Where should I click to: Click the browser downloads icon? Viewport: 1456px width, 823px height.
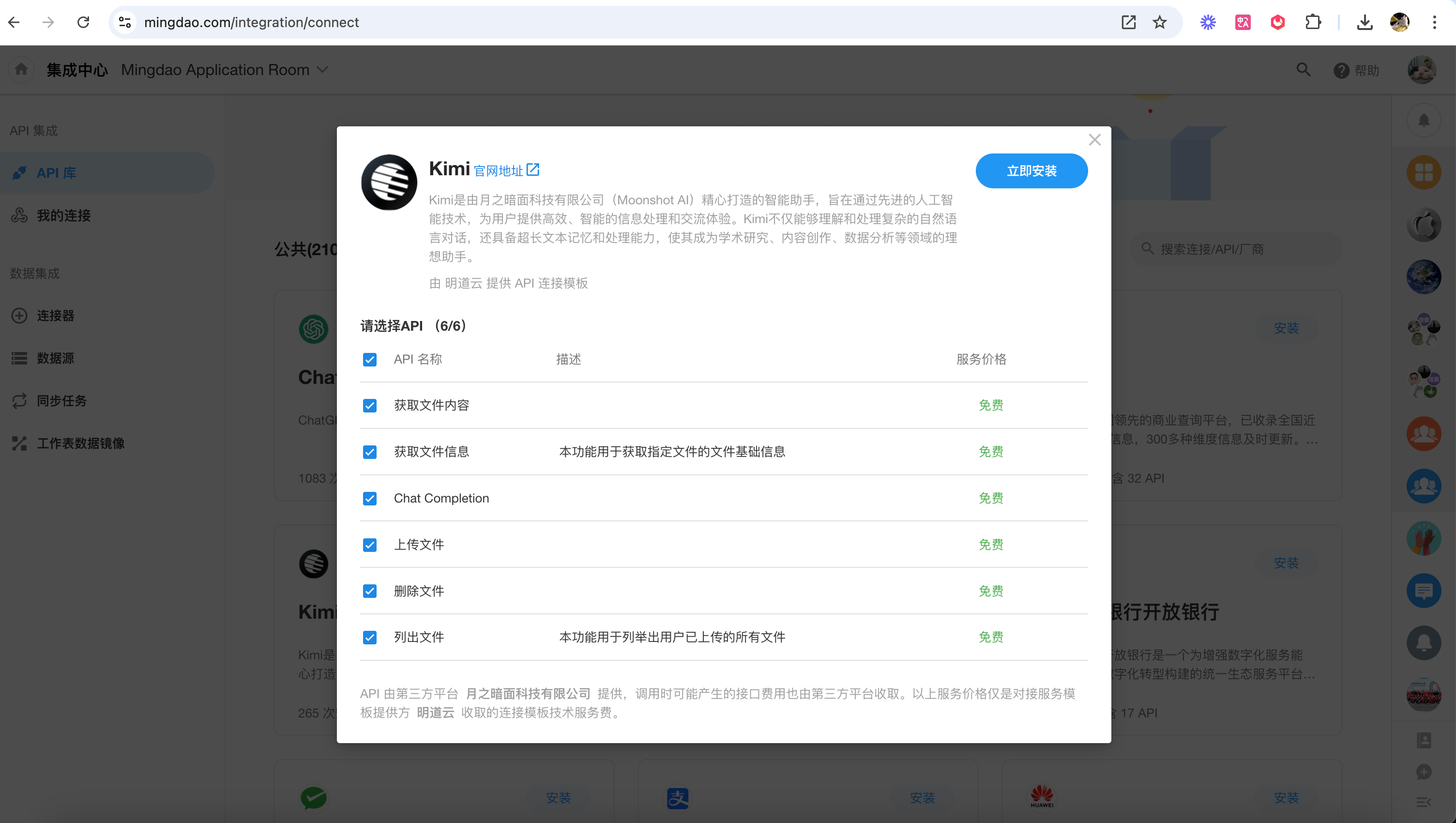coord(1365,22)
